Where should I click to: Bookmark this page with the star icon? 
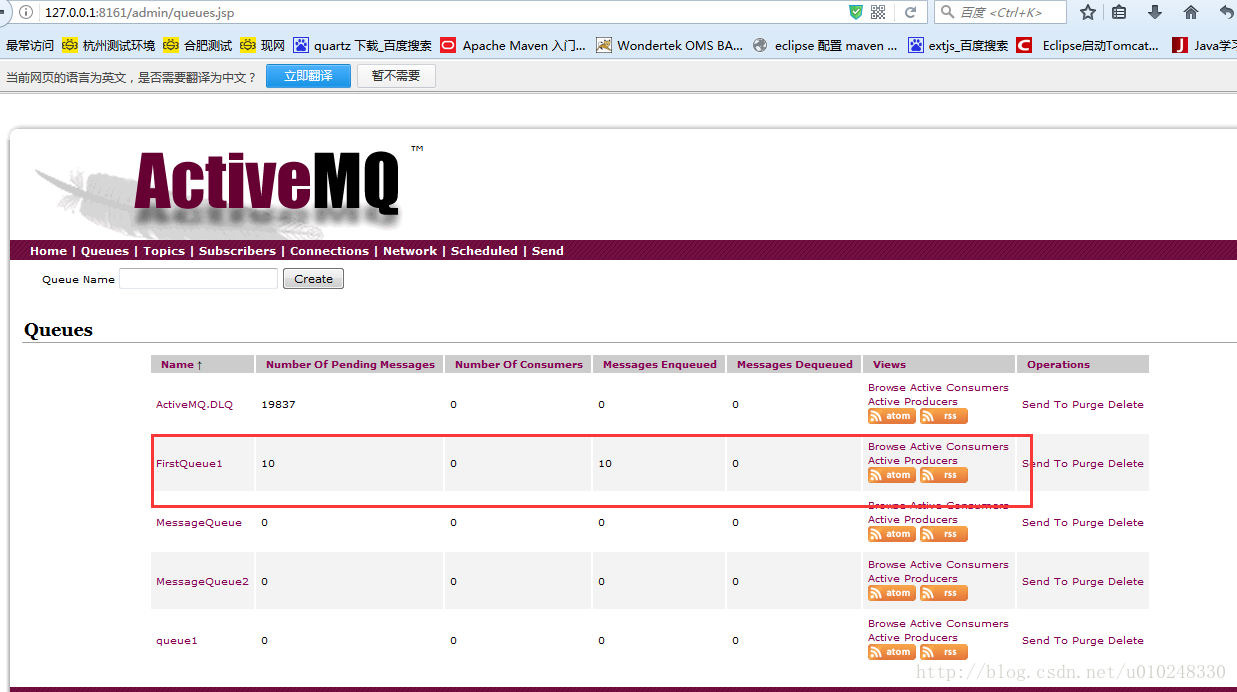click(1088, 12)
